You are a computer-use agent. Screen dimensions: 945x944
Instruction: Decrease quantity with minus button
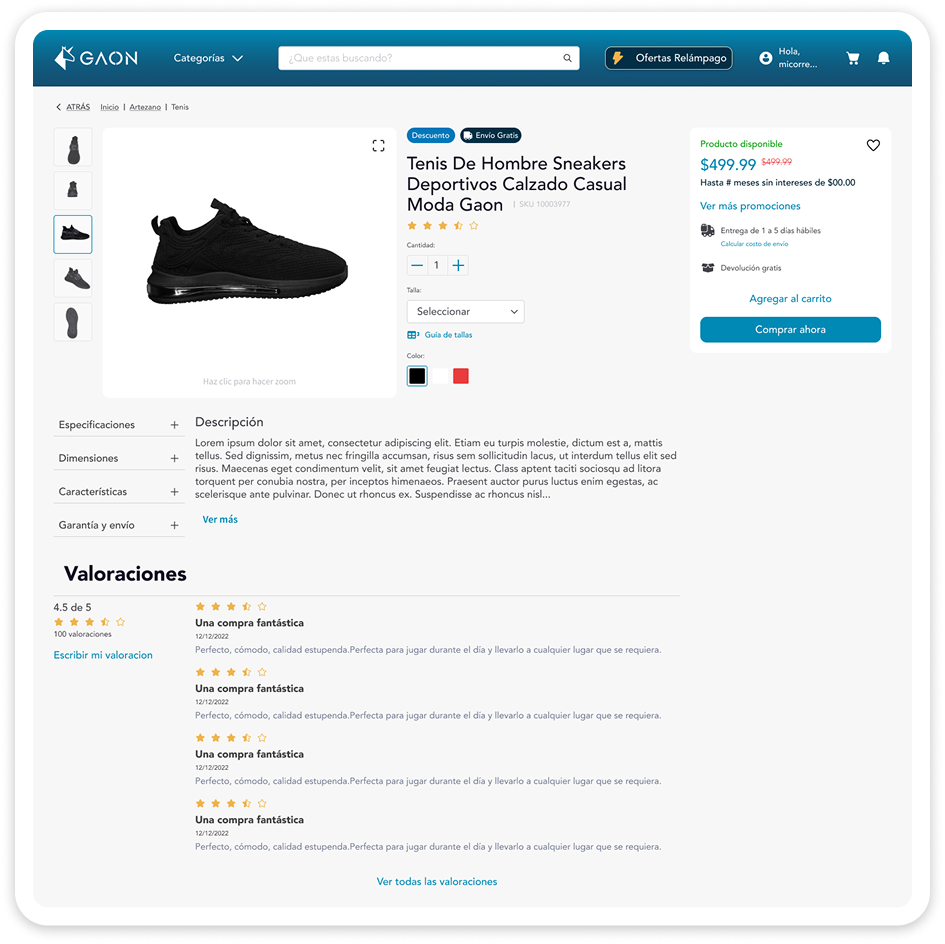click(x=417, y=265)
